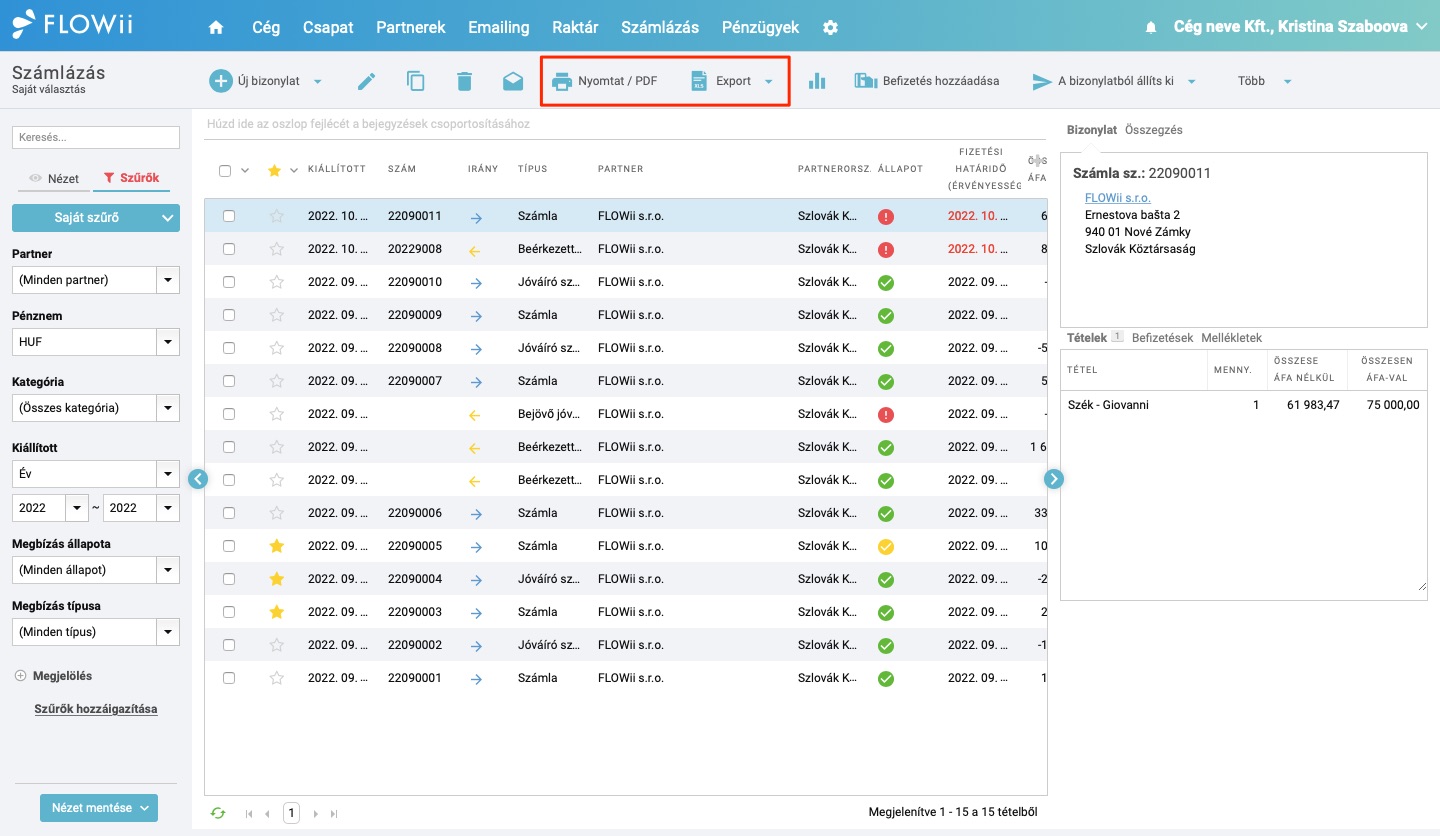The width and height of the screenshot is (1440, 836).
Task: Click the send by email envelope icon
Action: pyautogui.click(x=513, y=81)
